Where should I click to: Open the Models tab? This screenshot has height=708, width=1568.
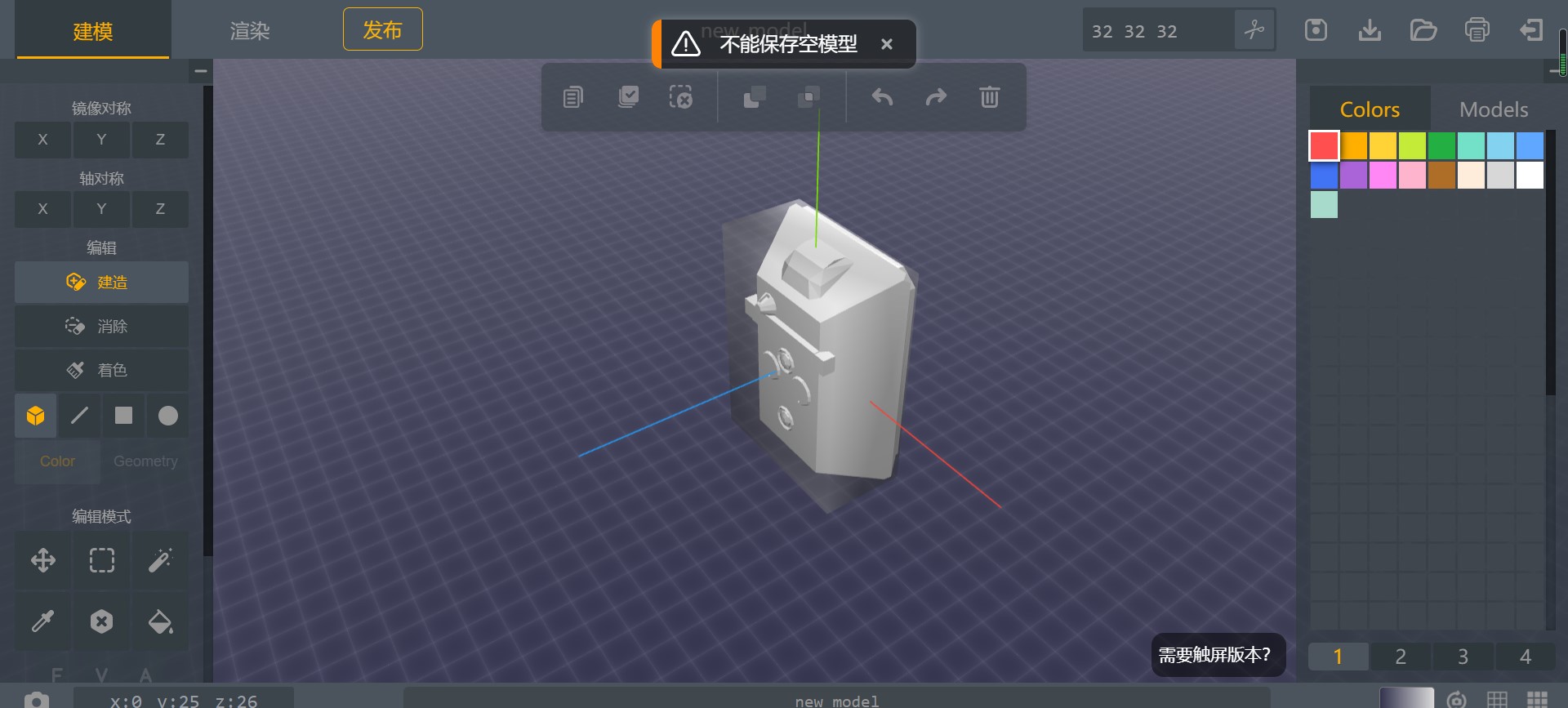coord(1494,109)
